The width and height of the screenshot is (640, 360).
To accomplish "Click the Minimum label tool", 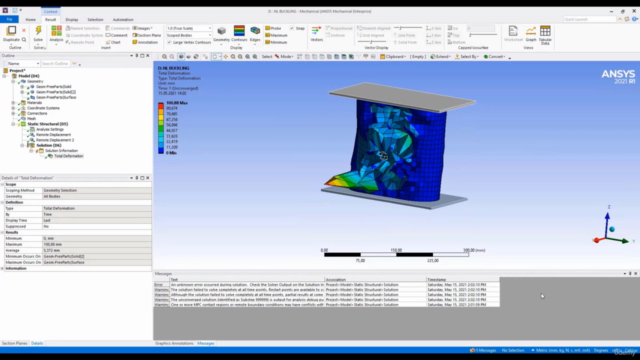I will click(x=276, y=42).
